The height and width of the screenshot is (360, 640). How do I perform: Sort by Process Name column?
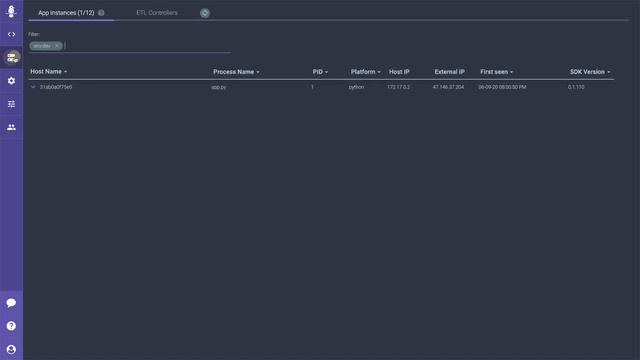click(236, 72)
